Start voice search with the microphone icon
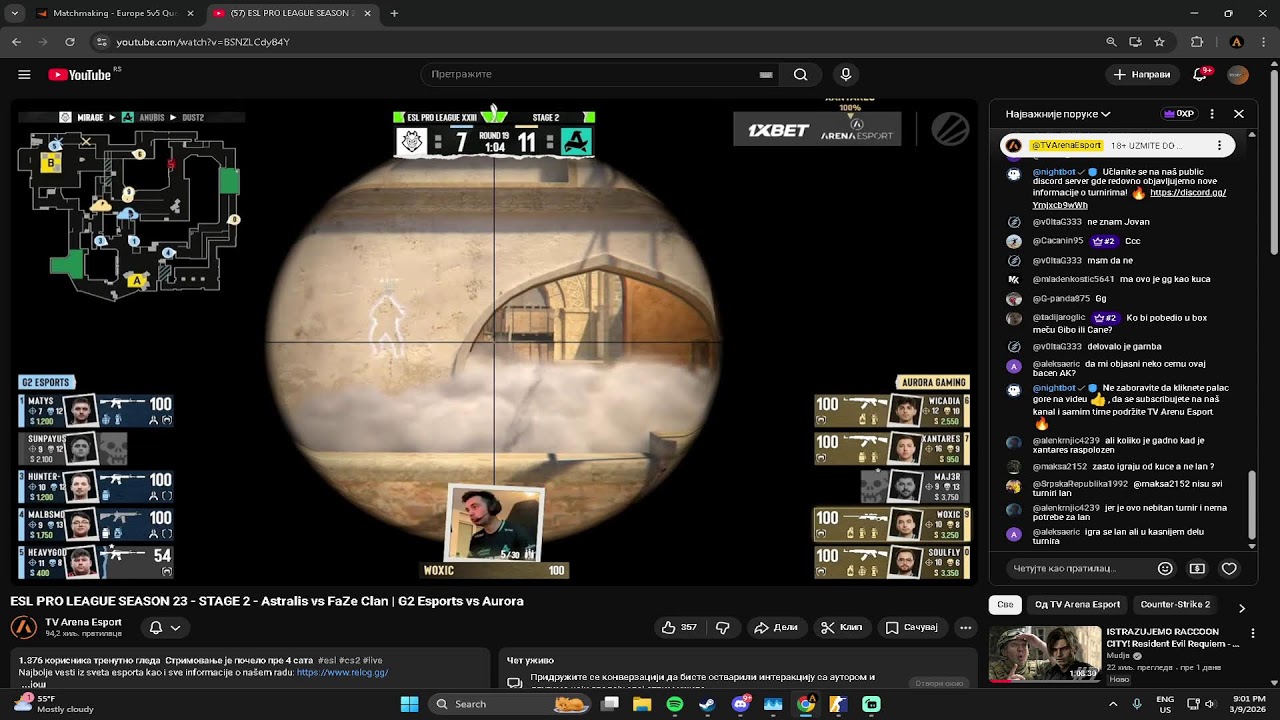The image size is (1280, 720). (846, 74)
